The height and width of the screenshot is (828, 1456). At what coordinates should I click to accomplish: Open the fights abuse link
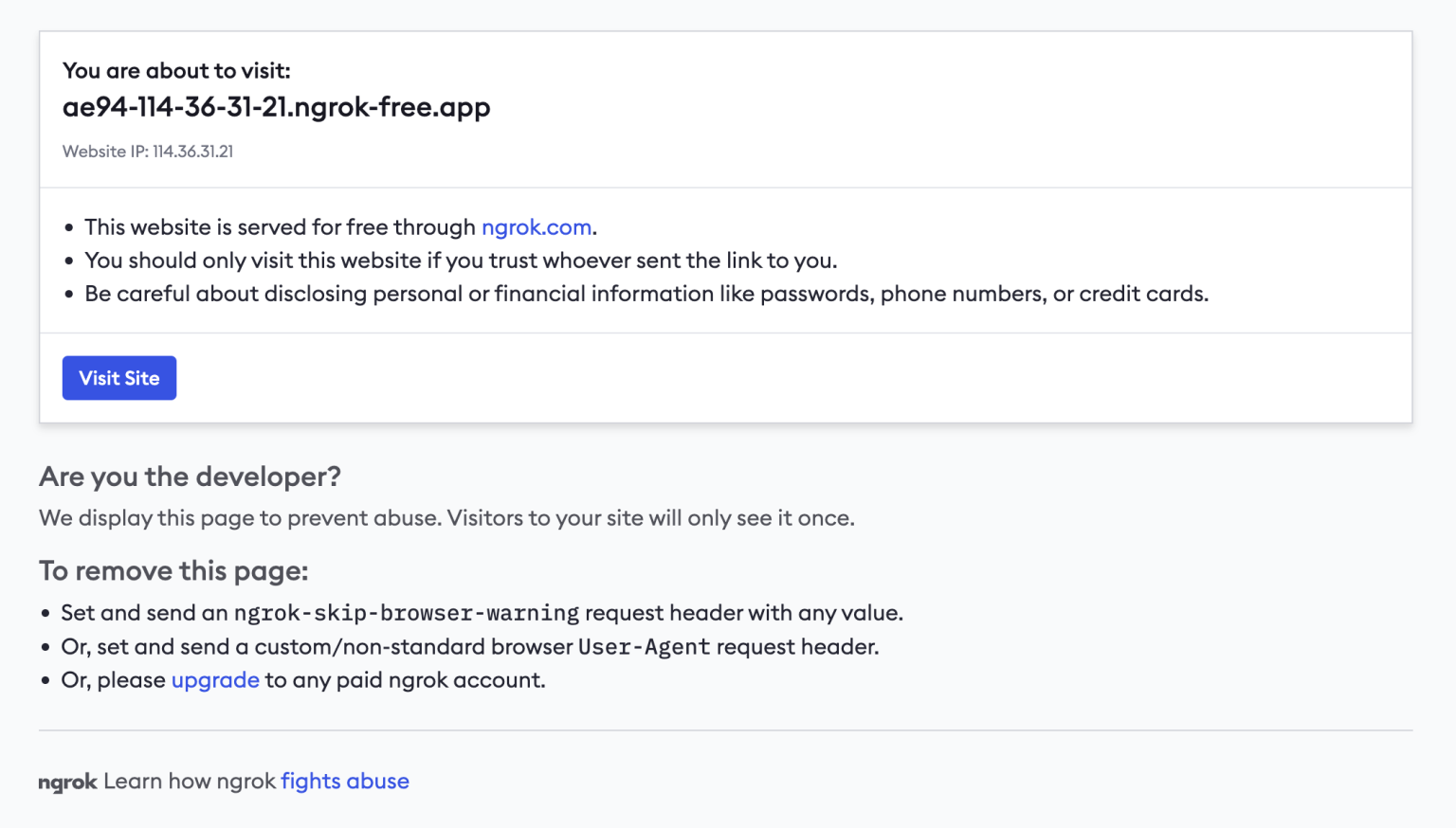[345, 782]
